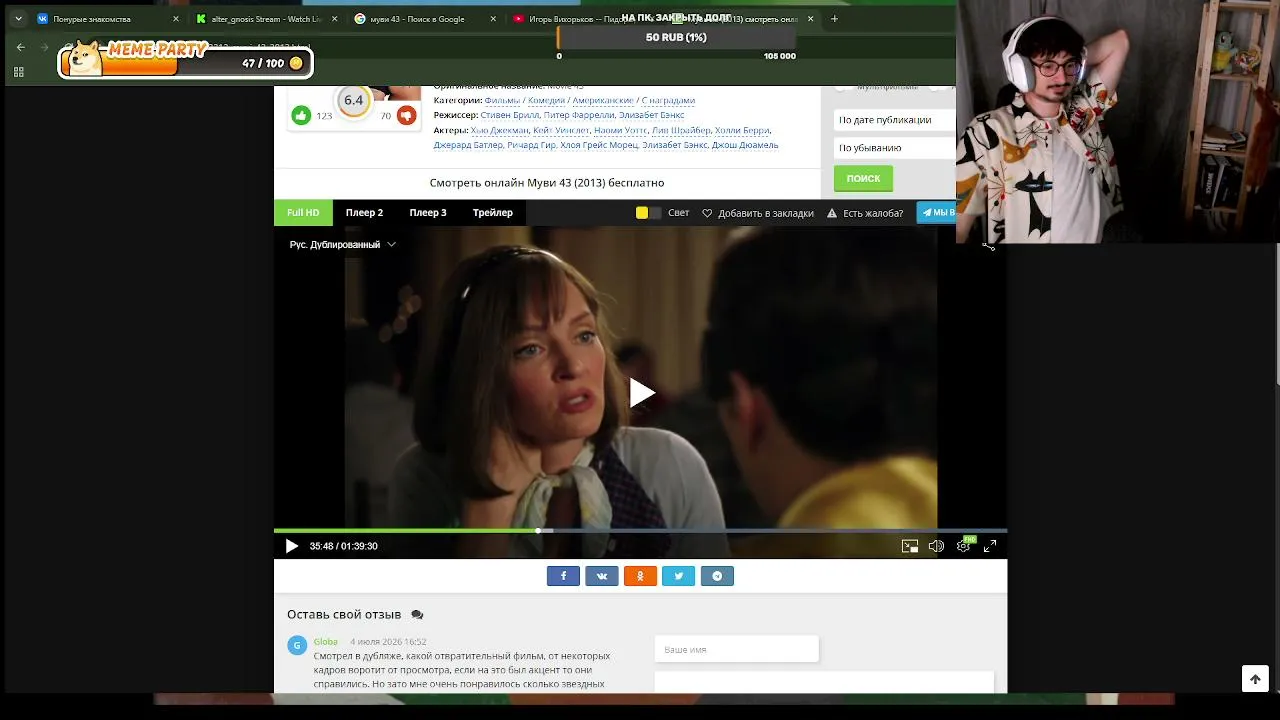The height and width of the screenshot is (720, 1280).
Task: Open actor 'Ричард Гир' link
Action: coord(531,146)
